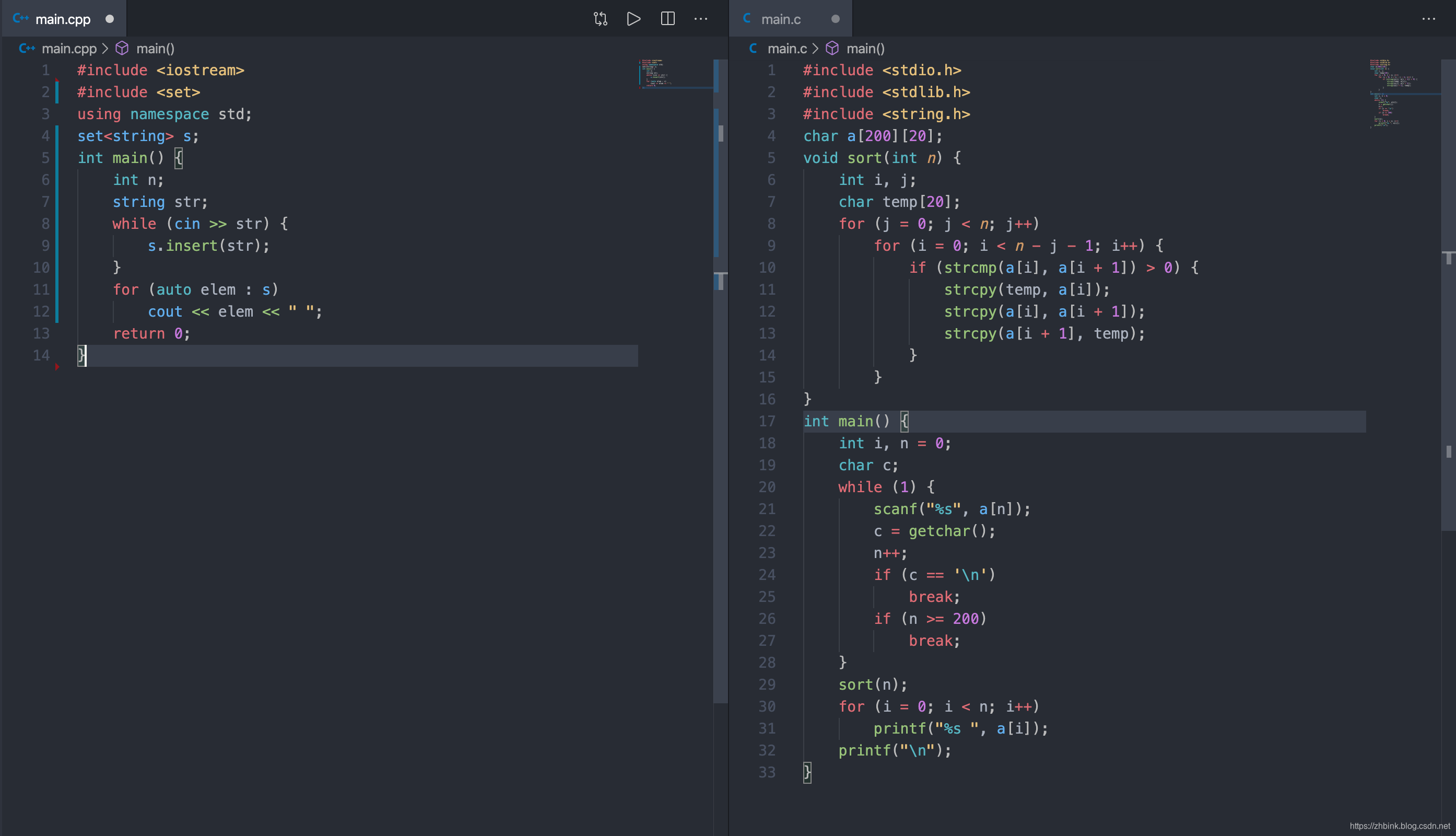Click on '#include <stdio.h>' in main.c
The image size is (1456, 836).
tap(882, 71)
